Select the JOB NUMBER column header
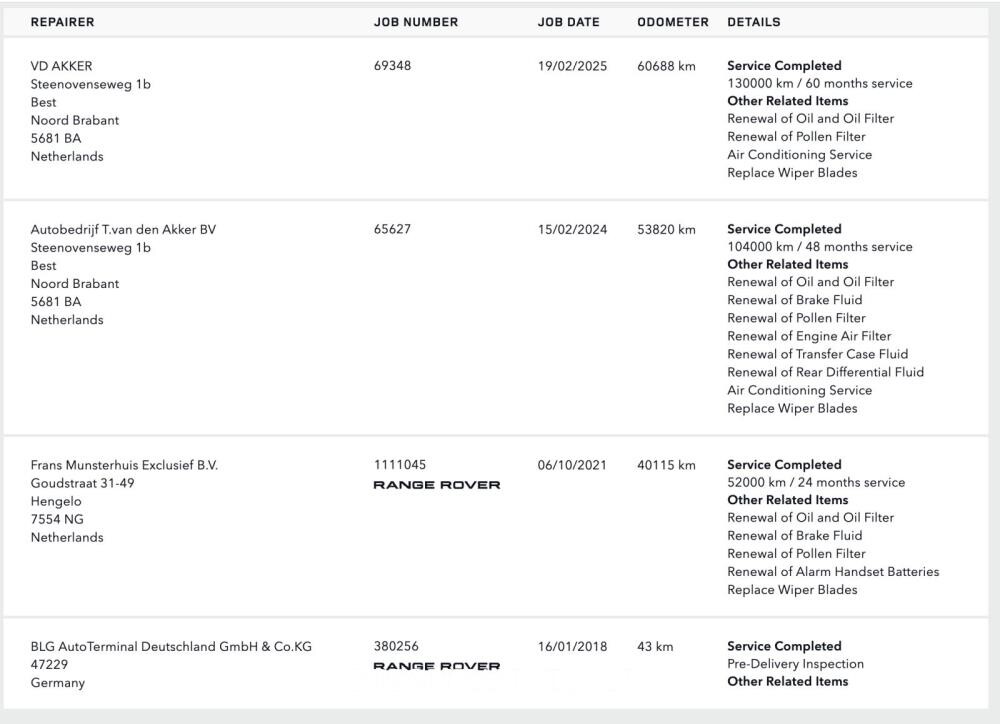Screen dimensions: 1000x724 (x=415, y=22)
